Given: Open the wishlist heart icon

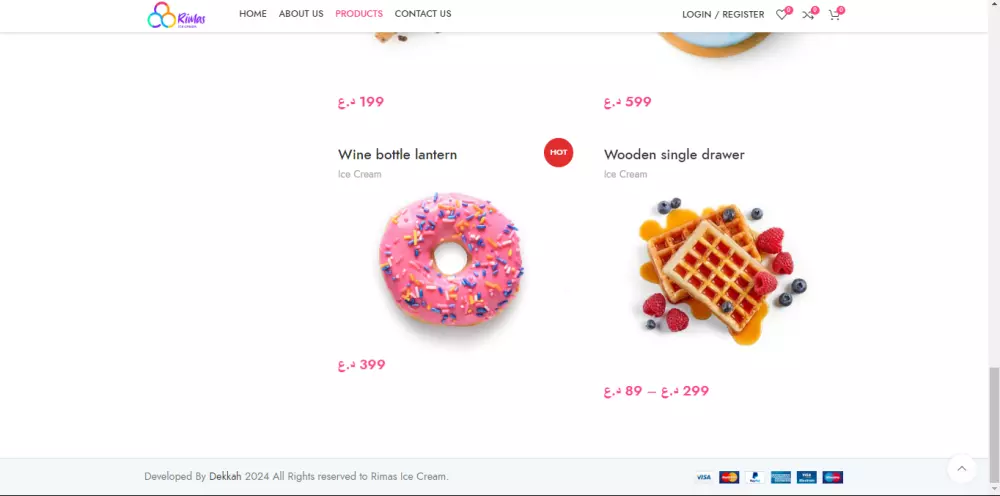Looking at the screenshot, I should pos(781,15).
